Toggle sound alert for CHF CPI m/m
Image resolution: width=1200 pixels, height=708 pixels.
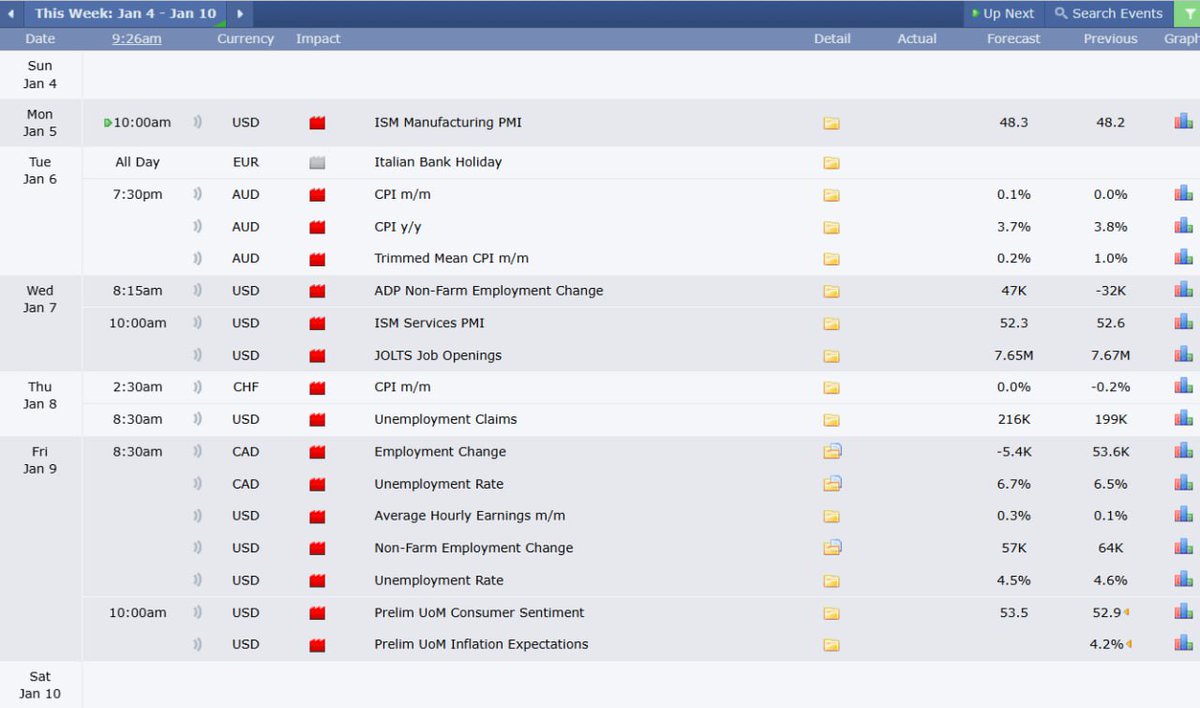pos(197,387)
